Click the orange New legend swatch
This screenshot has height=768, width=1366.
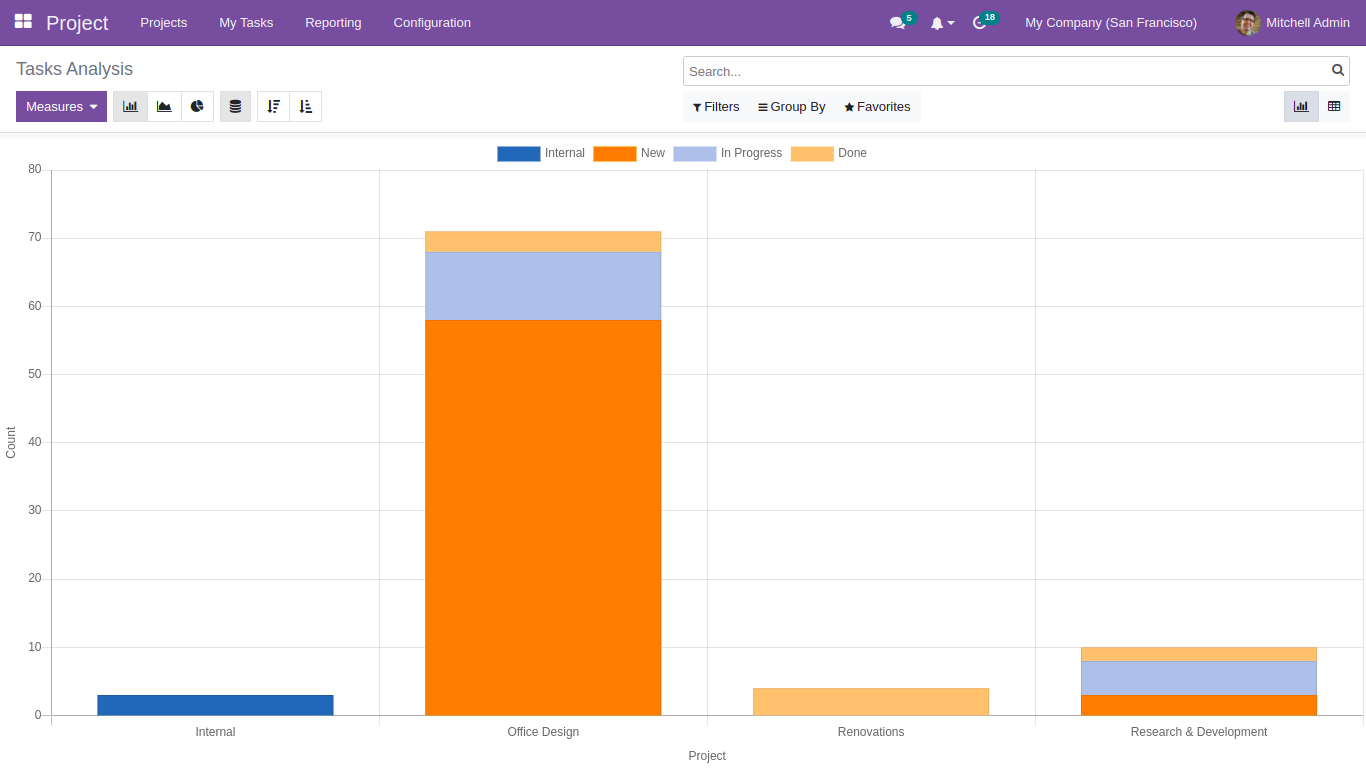pyautogui.click(x=614, y=154)
